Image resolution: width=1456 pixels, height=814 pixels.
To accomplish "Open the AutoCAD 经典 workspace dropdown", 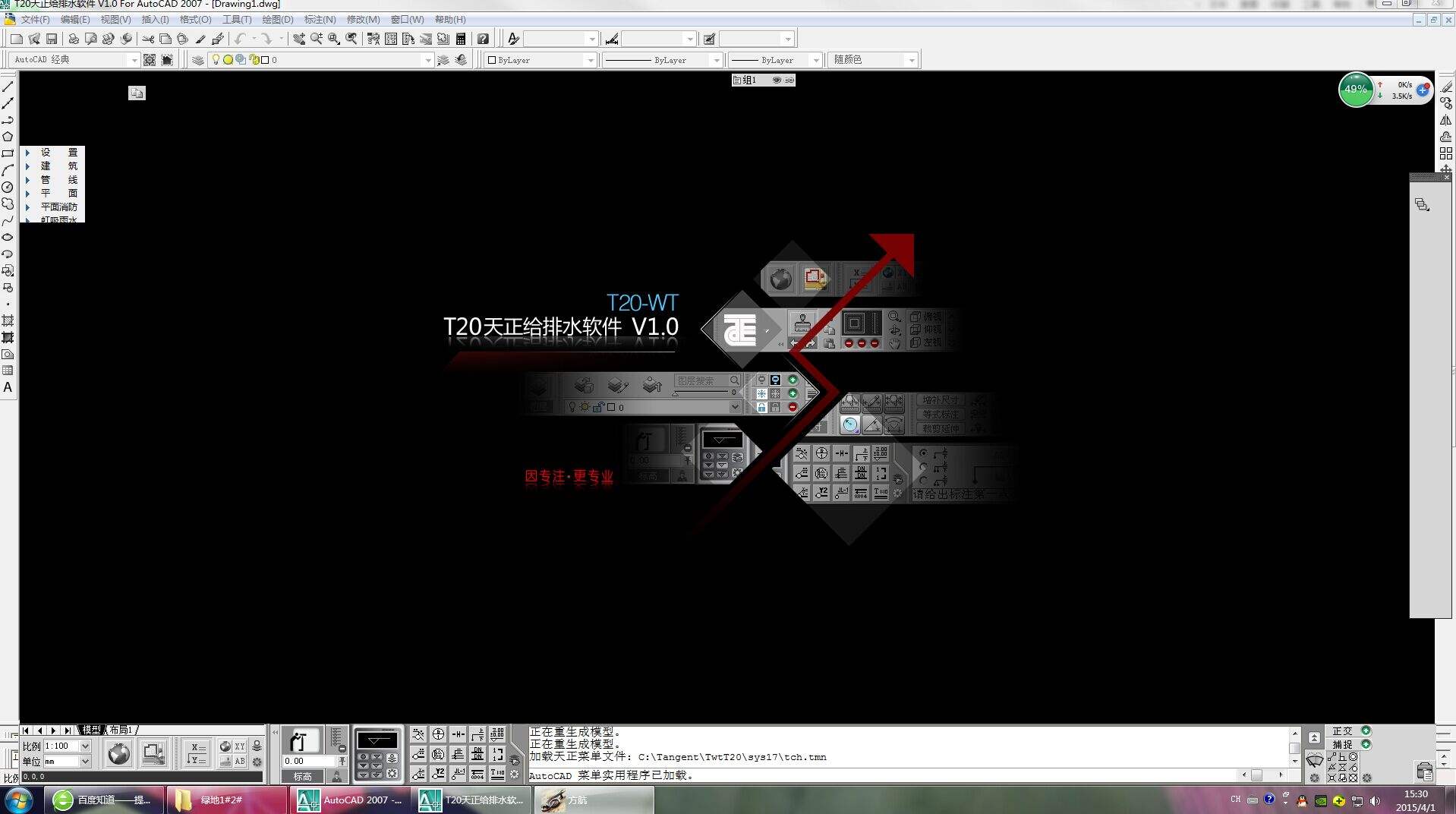I will 134,60.
